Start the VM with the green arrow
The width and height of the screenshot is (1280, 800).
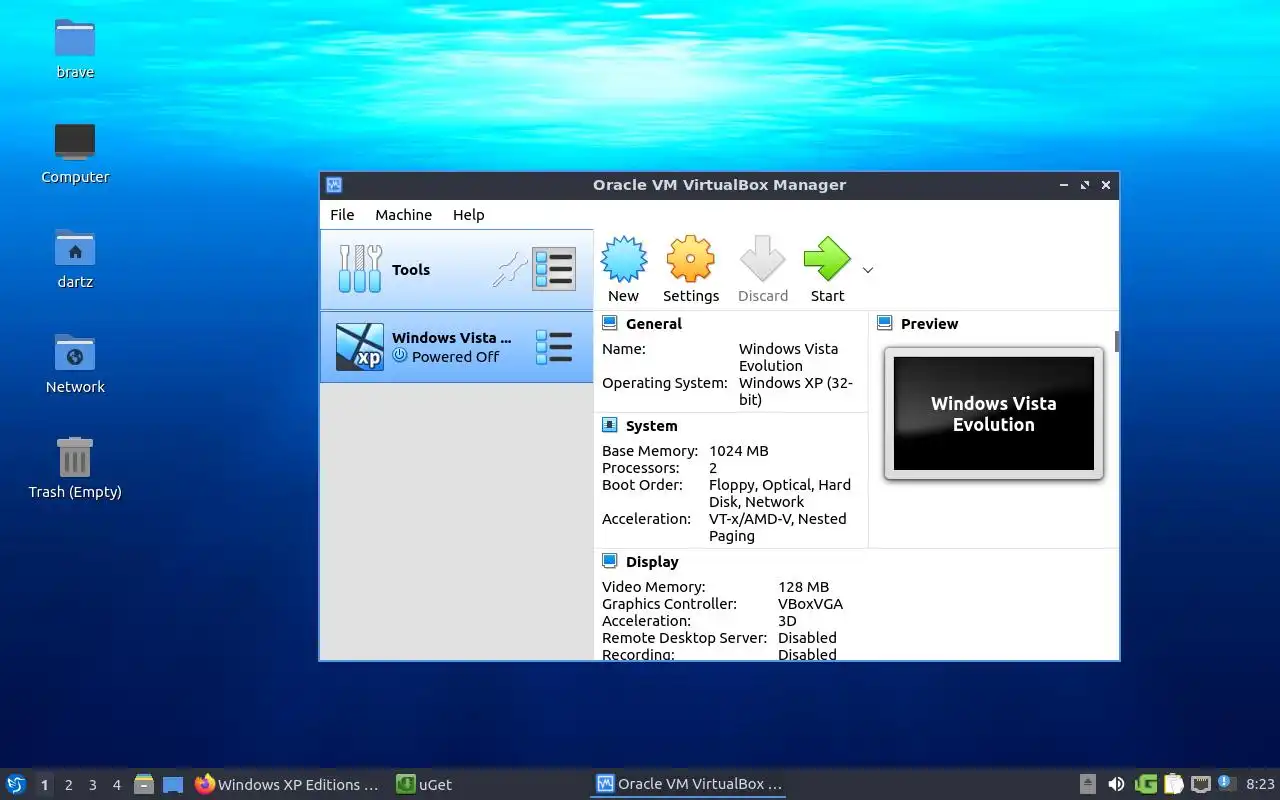pos(827,260)
